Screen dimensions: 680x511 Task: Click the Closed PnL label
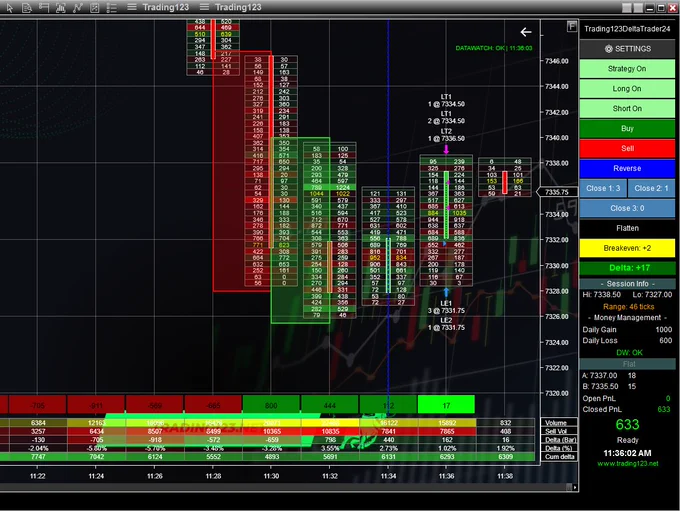point(602,409)
